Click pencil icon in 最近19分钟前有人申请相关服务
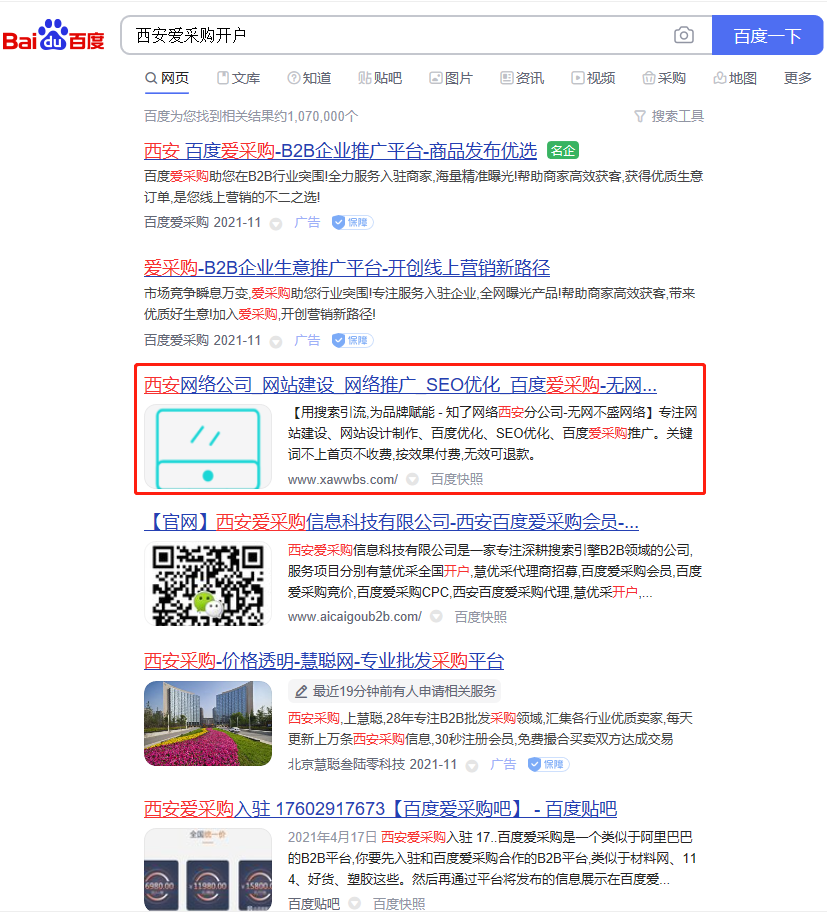 tap(301, 692)
